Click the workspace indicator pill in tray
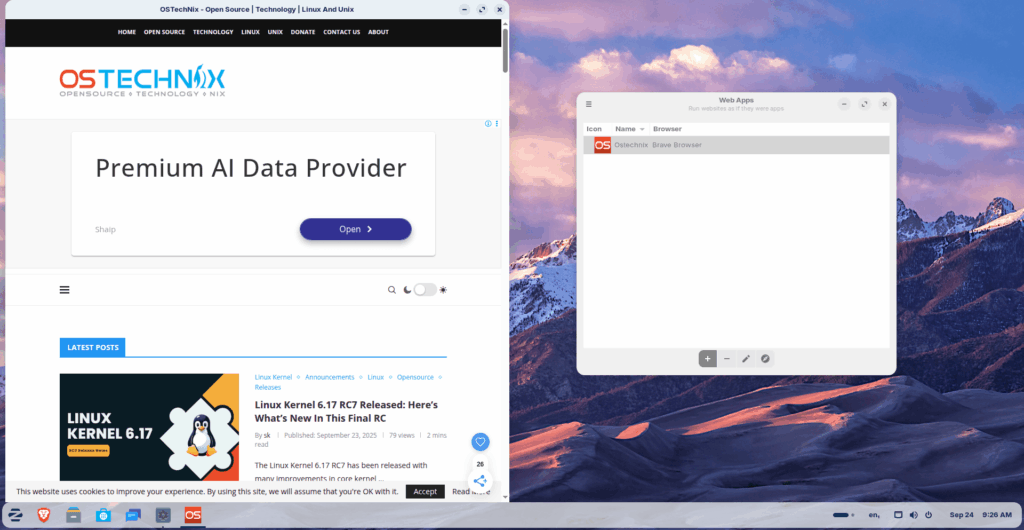1024x530 pixels. tap(841, 515)
